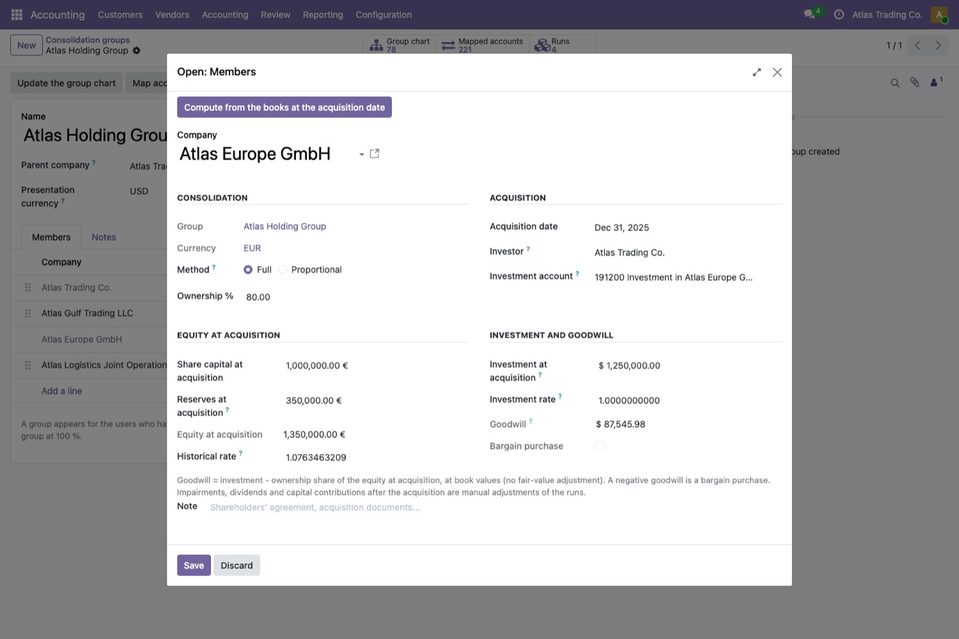Open the Atlas Gulf Trading LLC member row
The image size is (959, 639).
[89, 313]
